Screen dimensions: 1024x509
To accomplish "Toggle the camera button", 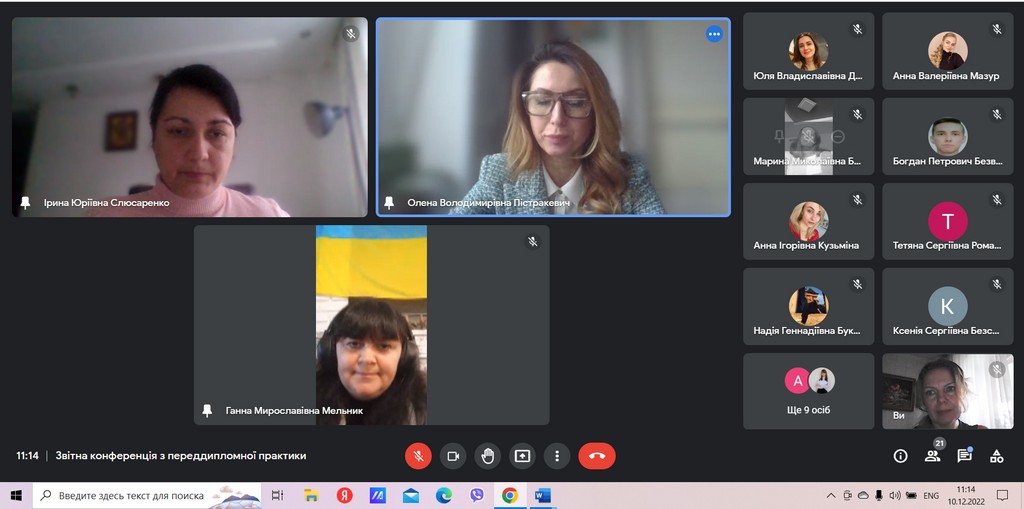I will (453, 456).
